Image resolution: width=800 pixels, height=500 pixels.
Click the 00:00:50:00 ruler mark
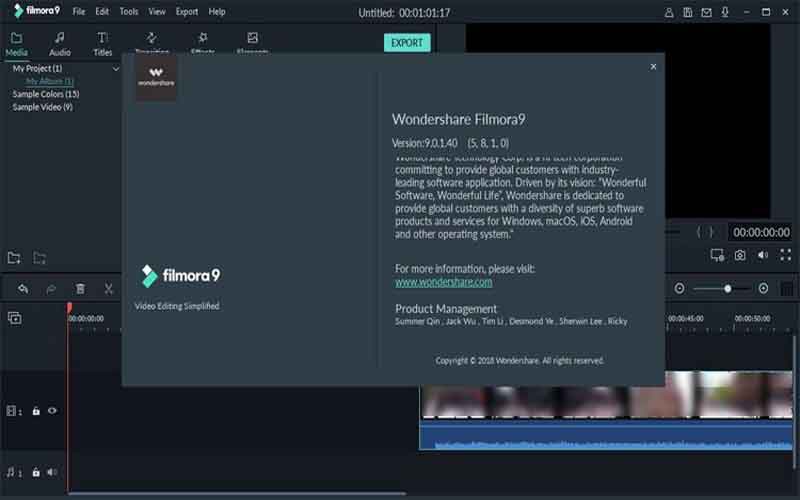[x=752, y=318]
